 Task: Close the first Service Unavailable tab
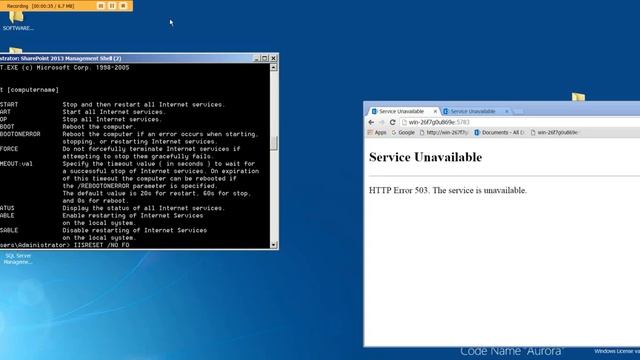coord(435,111)
